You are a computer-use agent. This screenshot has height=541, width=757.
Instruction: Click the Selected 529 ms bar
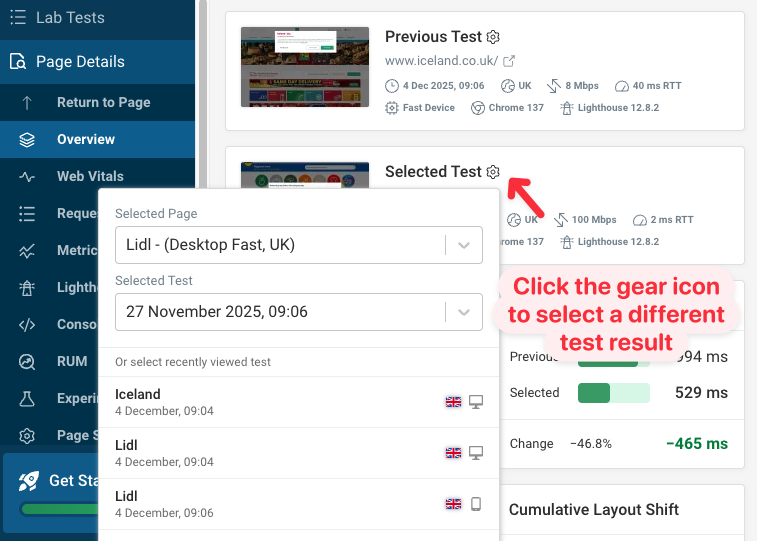[614, 393]
